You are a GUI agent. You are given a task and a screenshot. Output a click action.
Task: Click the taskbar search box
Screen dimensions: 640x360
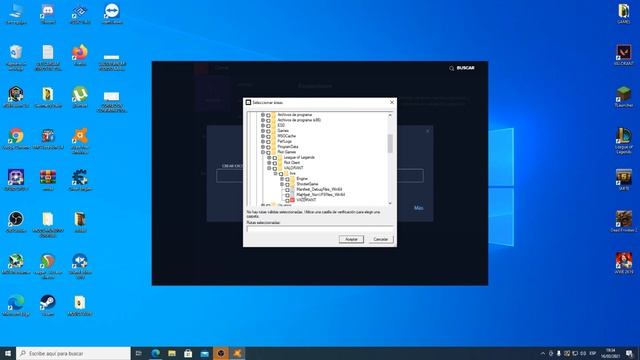pos(73,353)
